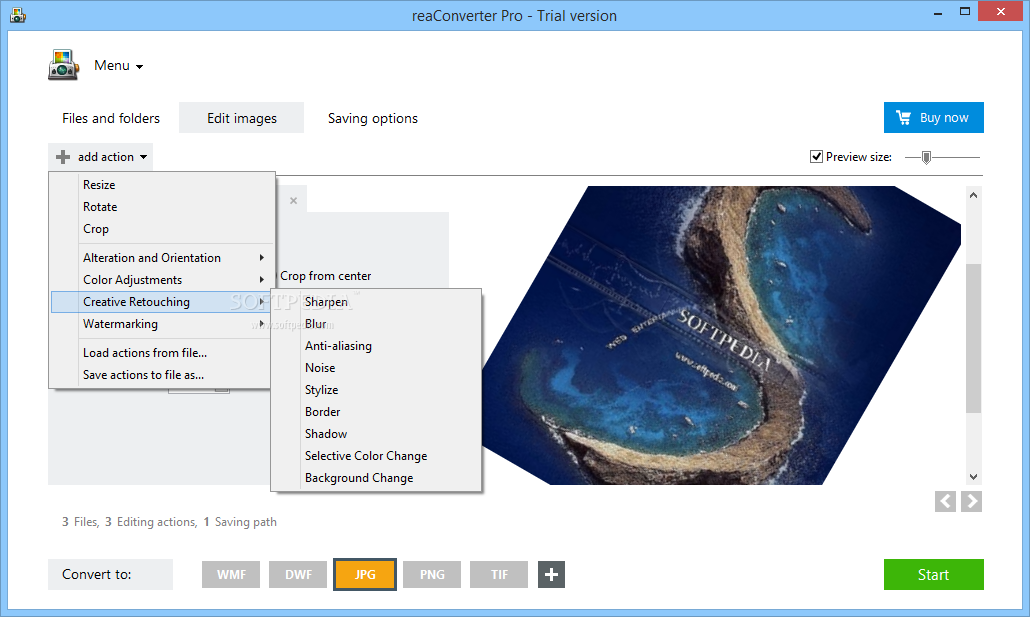Click the preview vertical scrollbar thumb

coord(974,338)
